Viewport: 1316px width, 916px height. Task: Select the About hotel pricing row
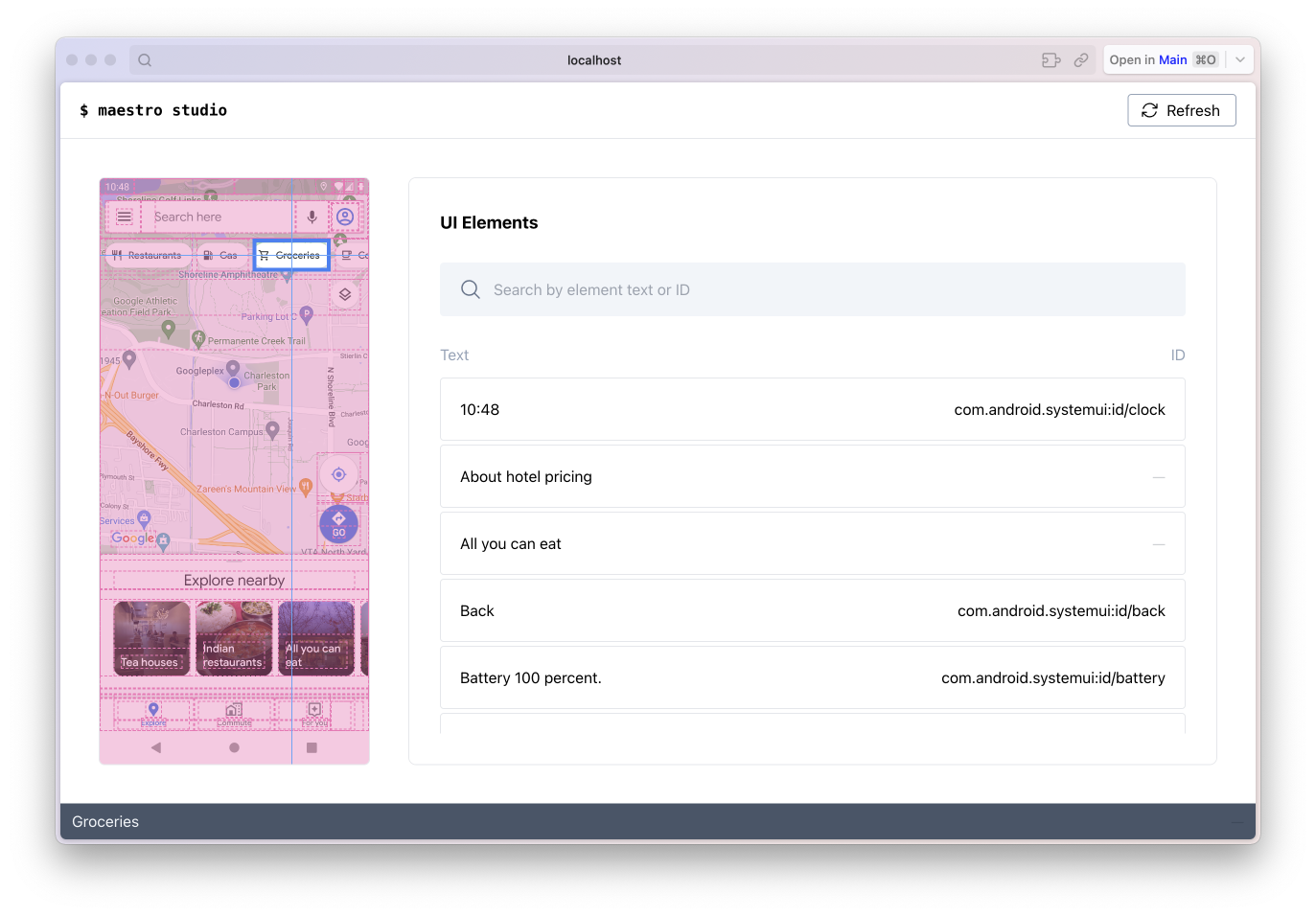click(x=813, y=476)
